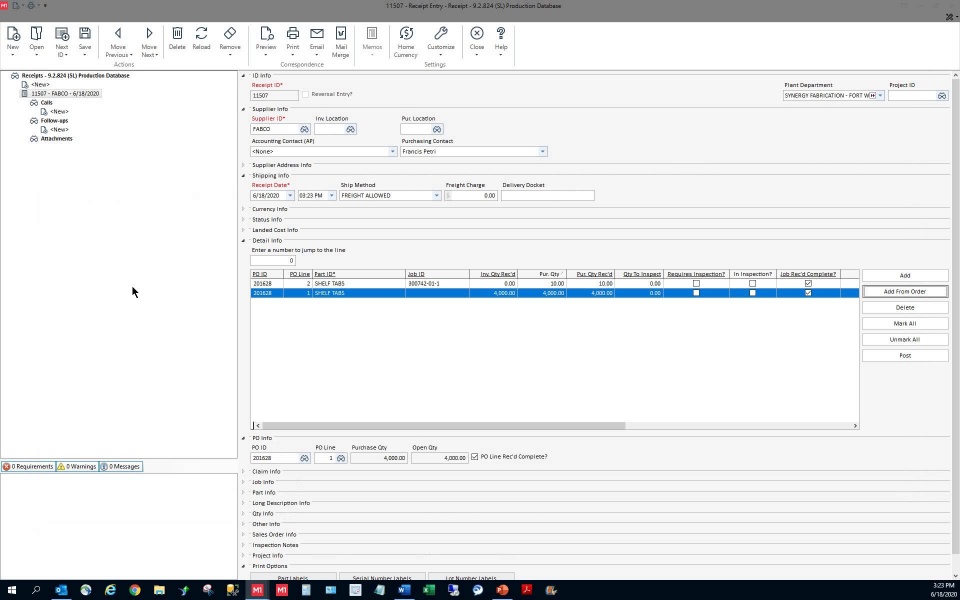The height and width of the screenshot is (600, 960).
Task: Delete the receipt via the Delete icon
Action: (177, 38)
